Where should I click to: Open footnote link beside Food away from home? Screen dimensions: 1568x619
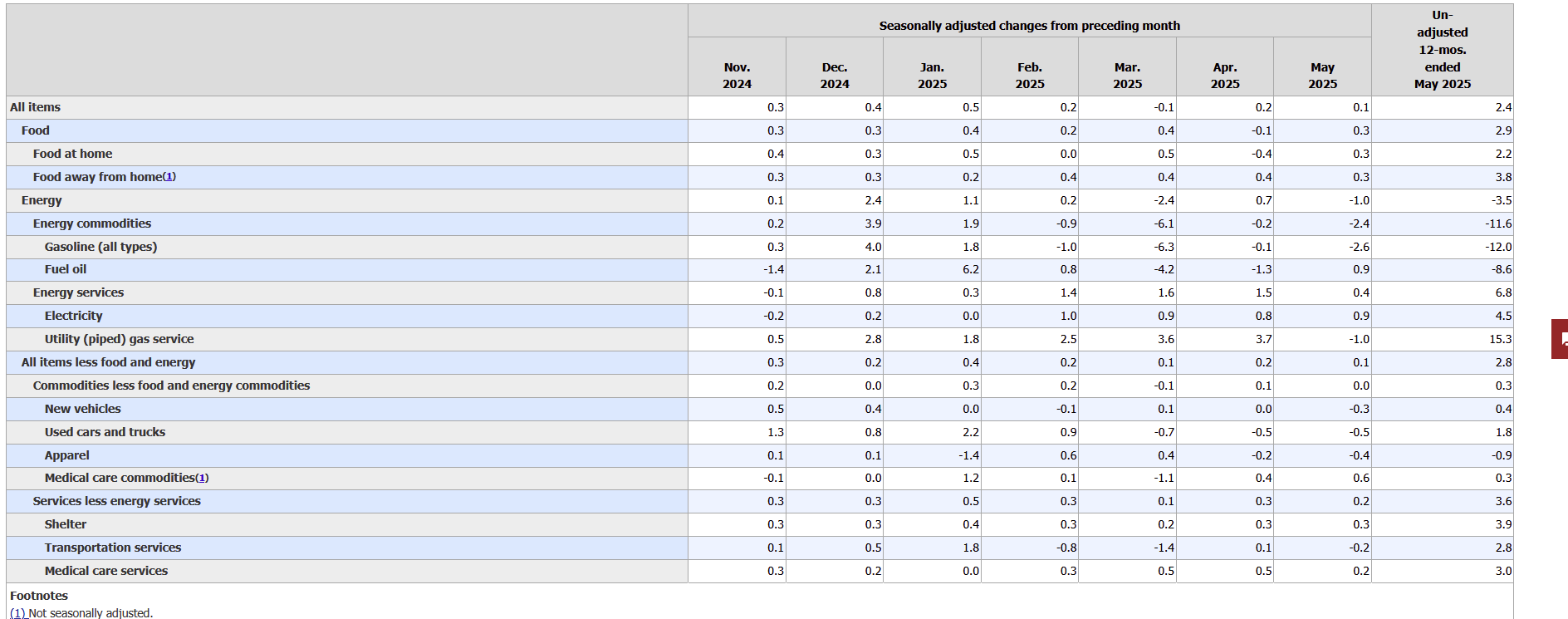pos(169,177)
